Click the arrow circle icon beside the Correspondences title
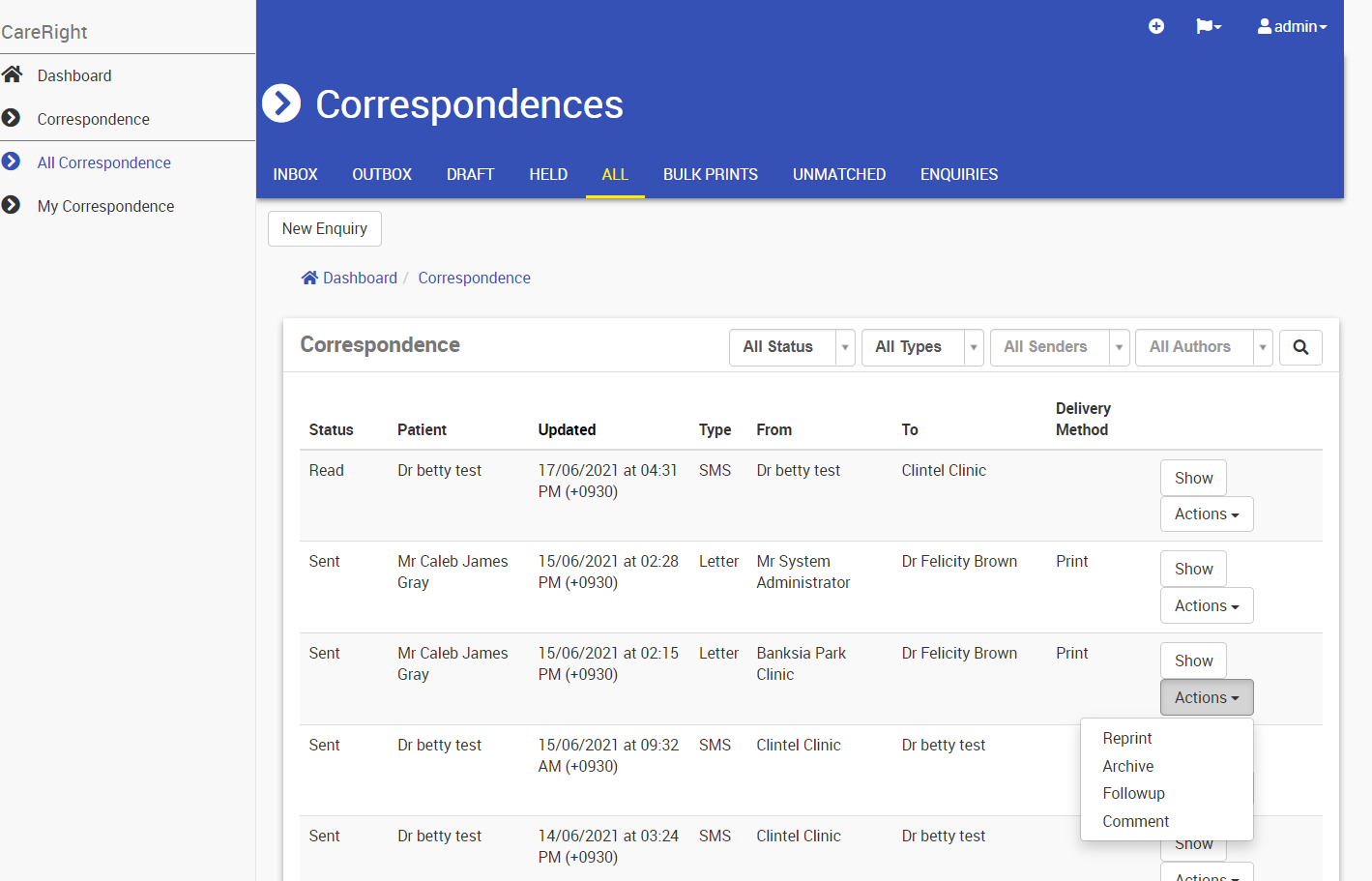Image resolution: width=1372 pixels, height=881 pixels. click(281, 103)
